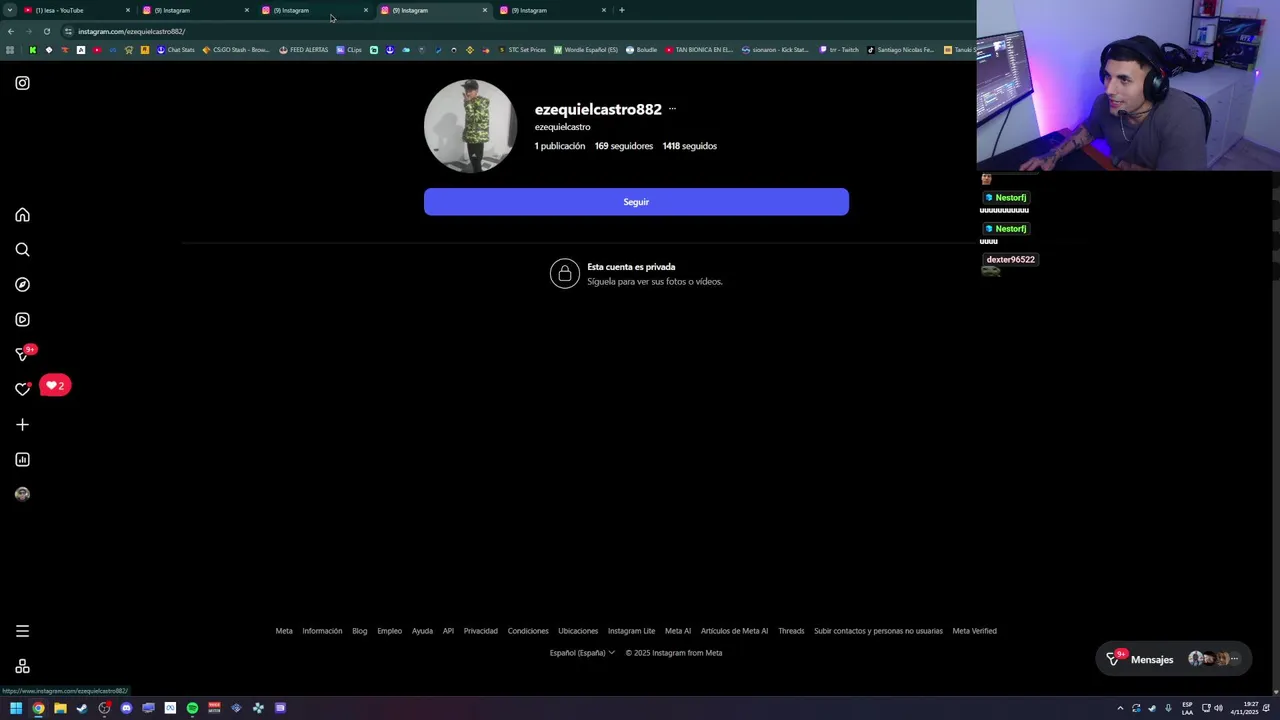The height and width of the screenshot is (720, 1280).
Task: Open the Search panel magnifier icon
Action: coord(22,250)
